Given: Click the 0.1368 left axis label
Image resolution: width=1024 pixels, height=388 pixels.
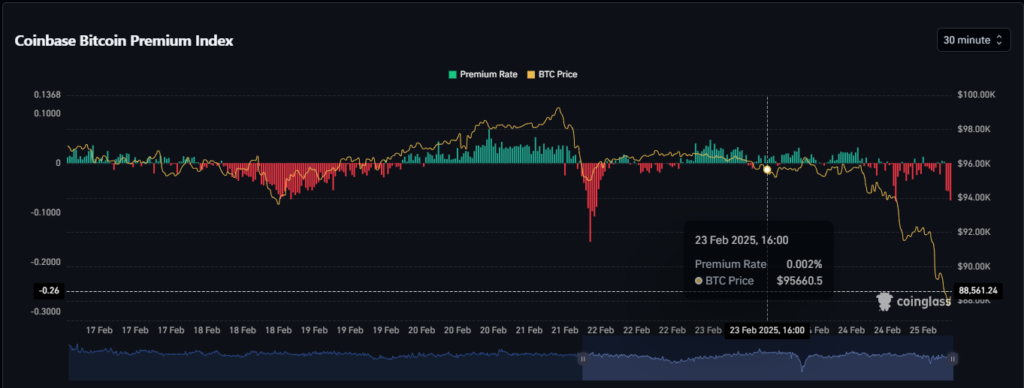Looking at the screenshot, I should (47, 95).
